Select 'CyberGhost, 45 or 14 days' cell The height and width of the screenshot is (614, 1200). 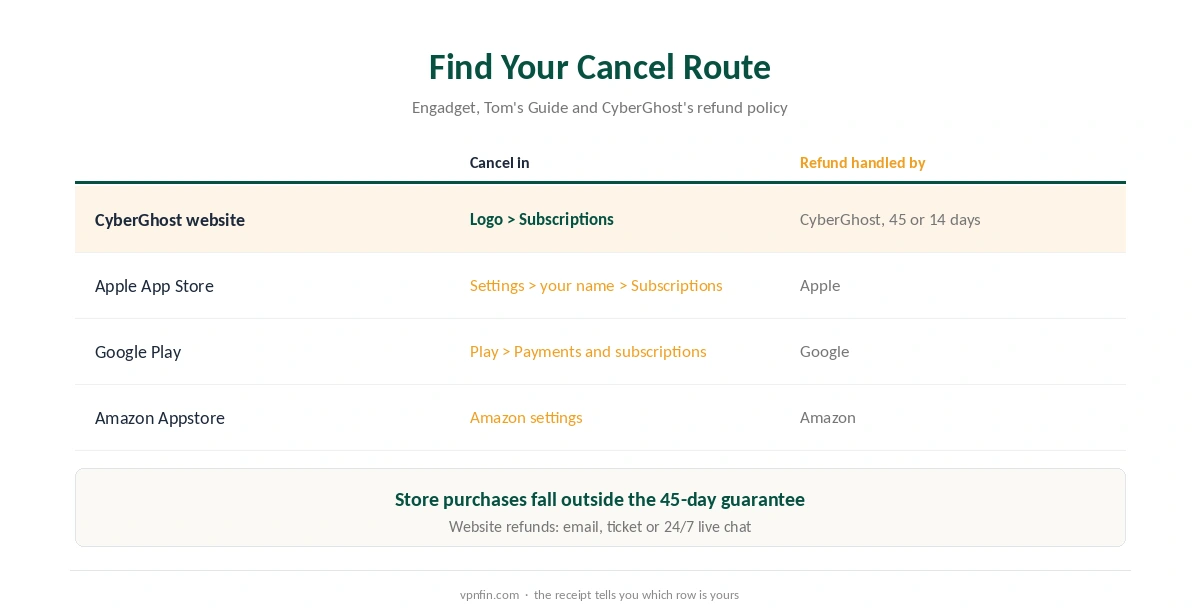pos(890,219)
